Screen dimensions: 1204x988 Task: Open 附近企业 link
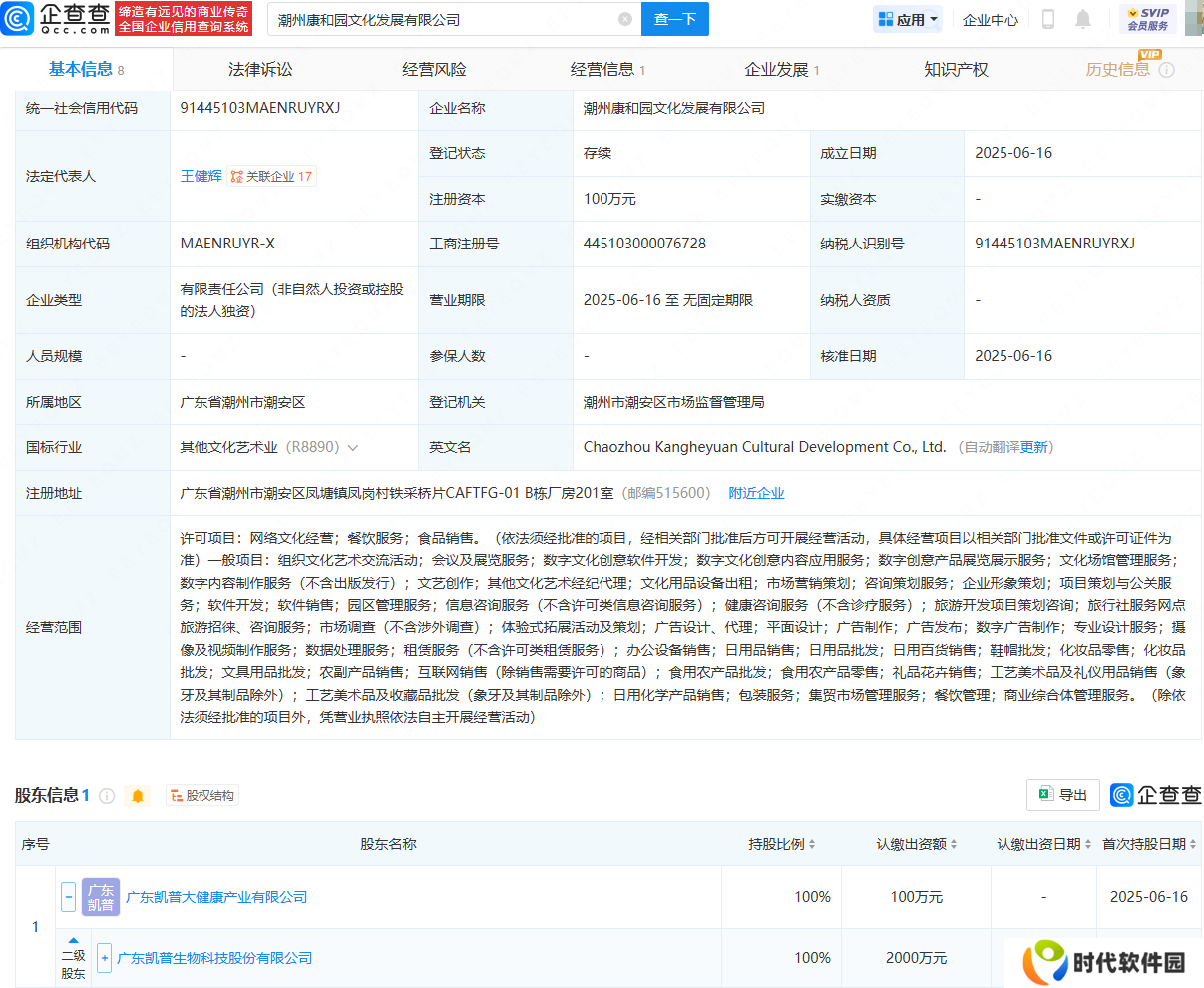(756, 493)
